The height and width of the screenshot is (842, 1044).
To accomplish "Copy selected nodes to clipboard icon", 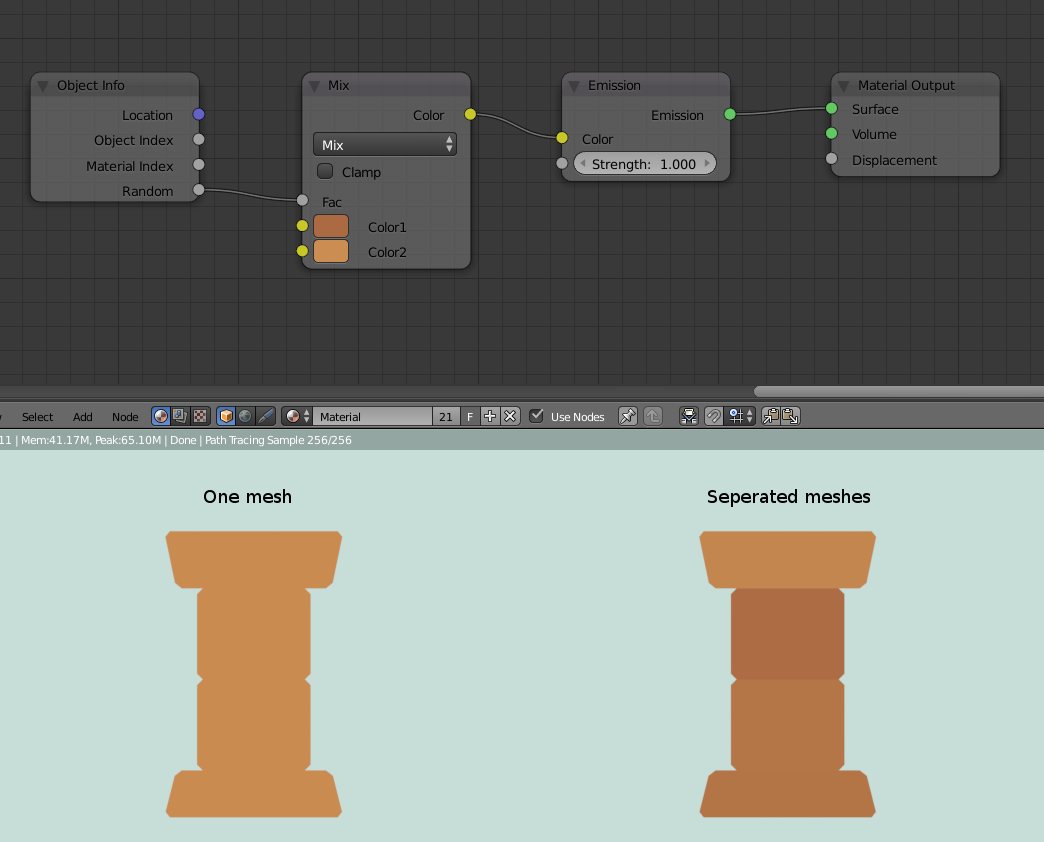I will [771, 417].
